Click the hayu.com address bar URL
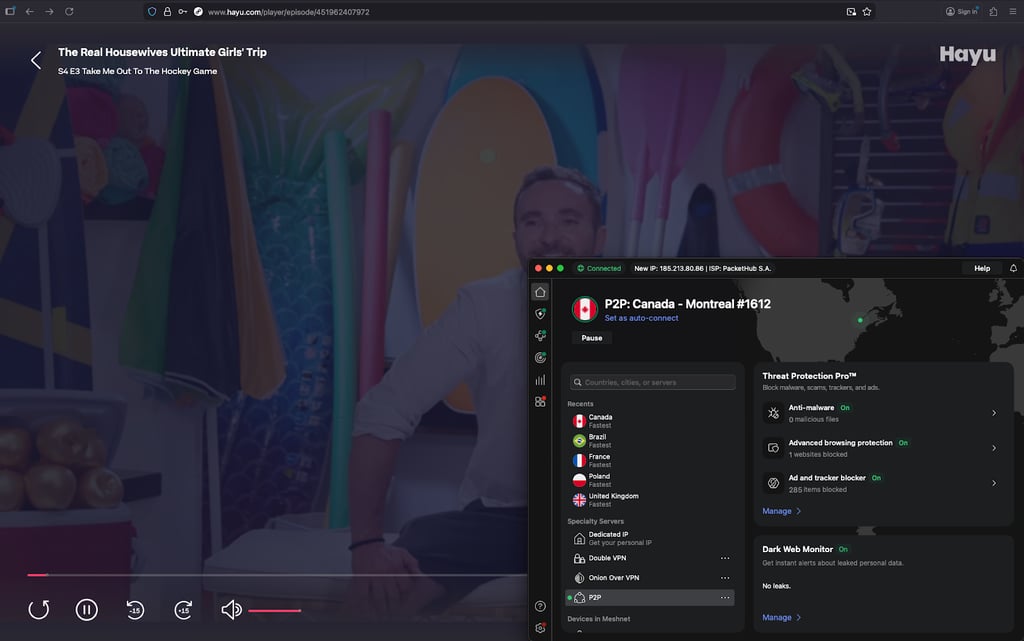 (x=289, y=12)
